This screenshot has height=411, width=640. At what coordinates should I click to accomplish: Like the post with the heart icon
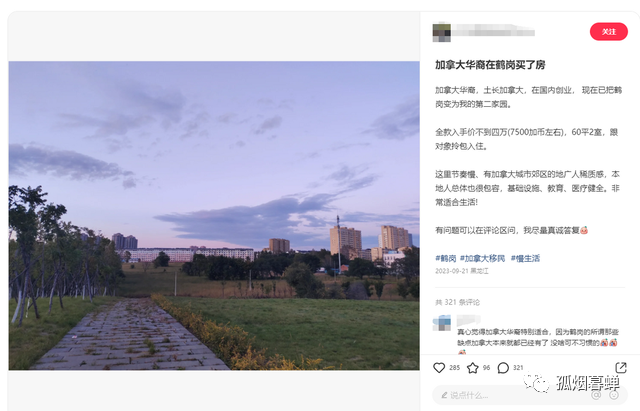[439, 368]
